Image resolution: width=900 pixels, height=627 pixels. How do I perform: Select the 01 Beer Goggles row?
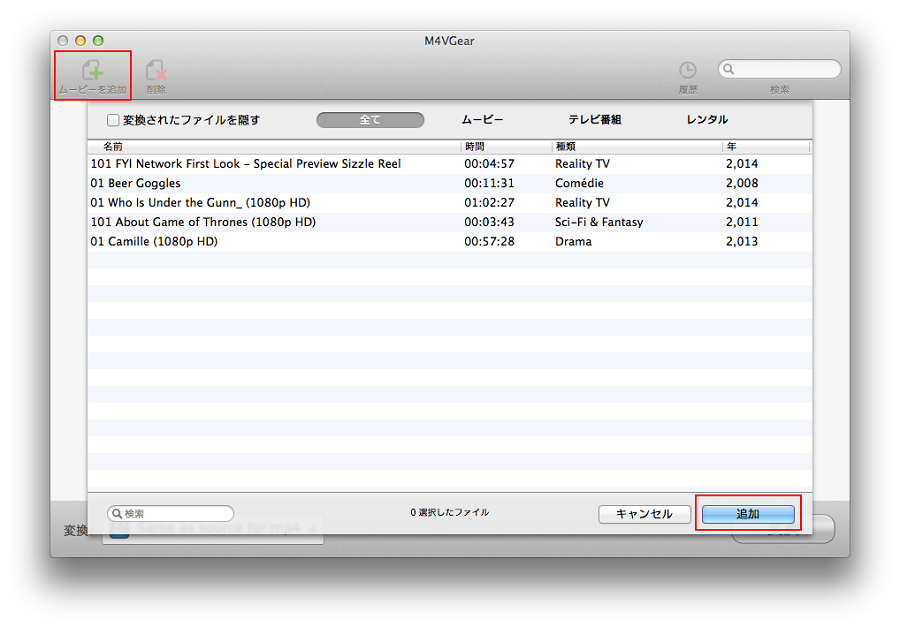tap(136, 184)
